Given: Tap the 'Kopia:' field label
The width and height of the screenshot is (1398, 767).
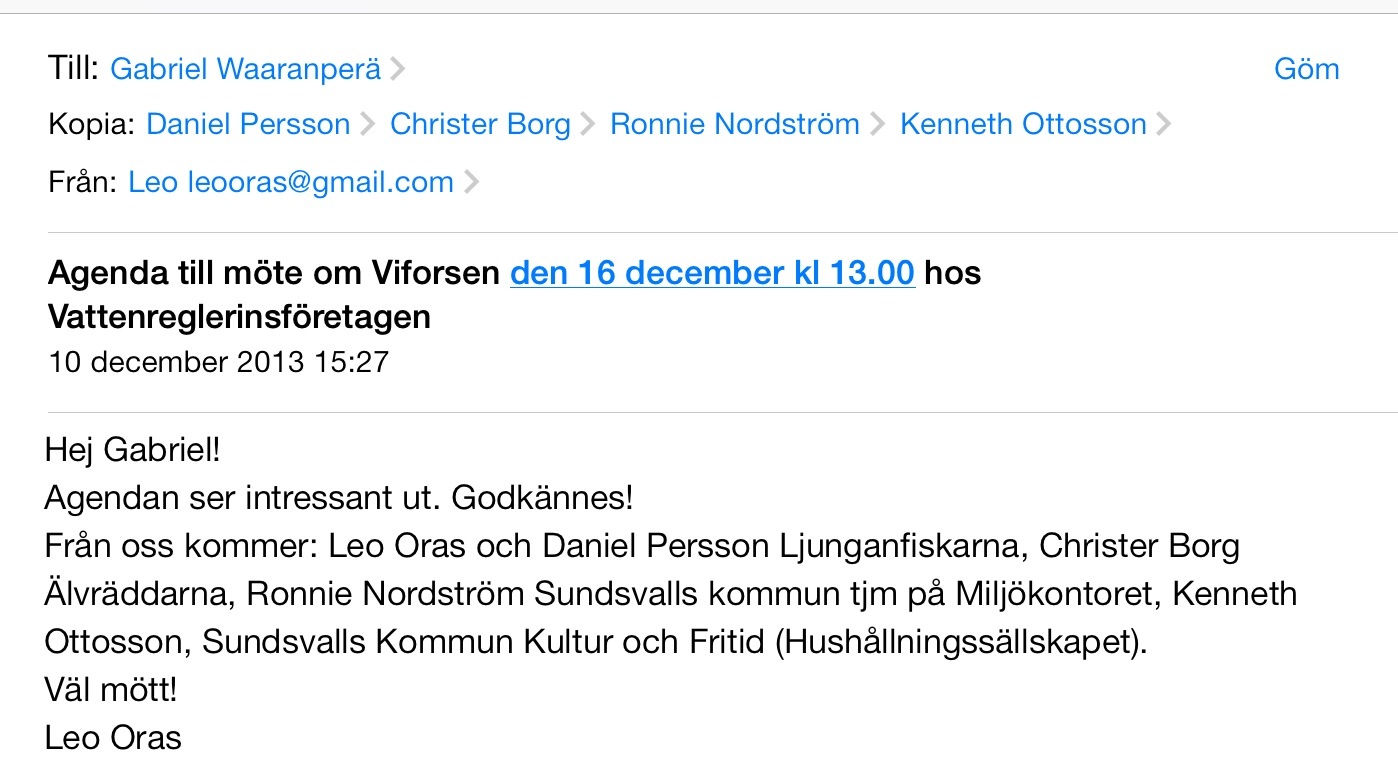Looking at the screenshot, I should pyautogui.click(x=91, y=124).
